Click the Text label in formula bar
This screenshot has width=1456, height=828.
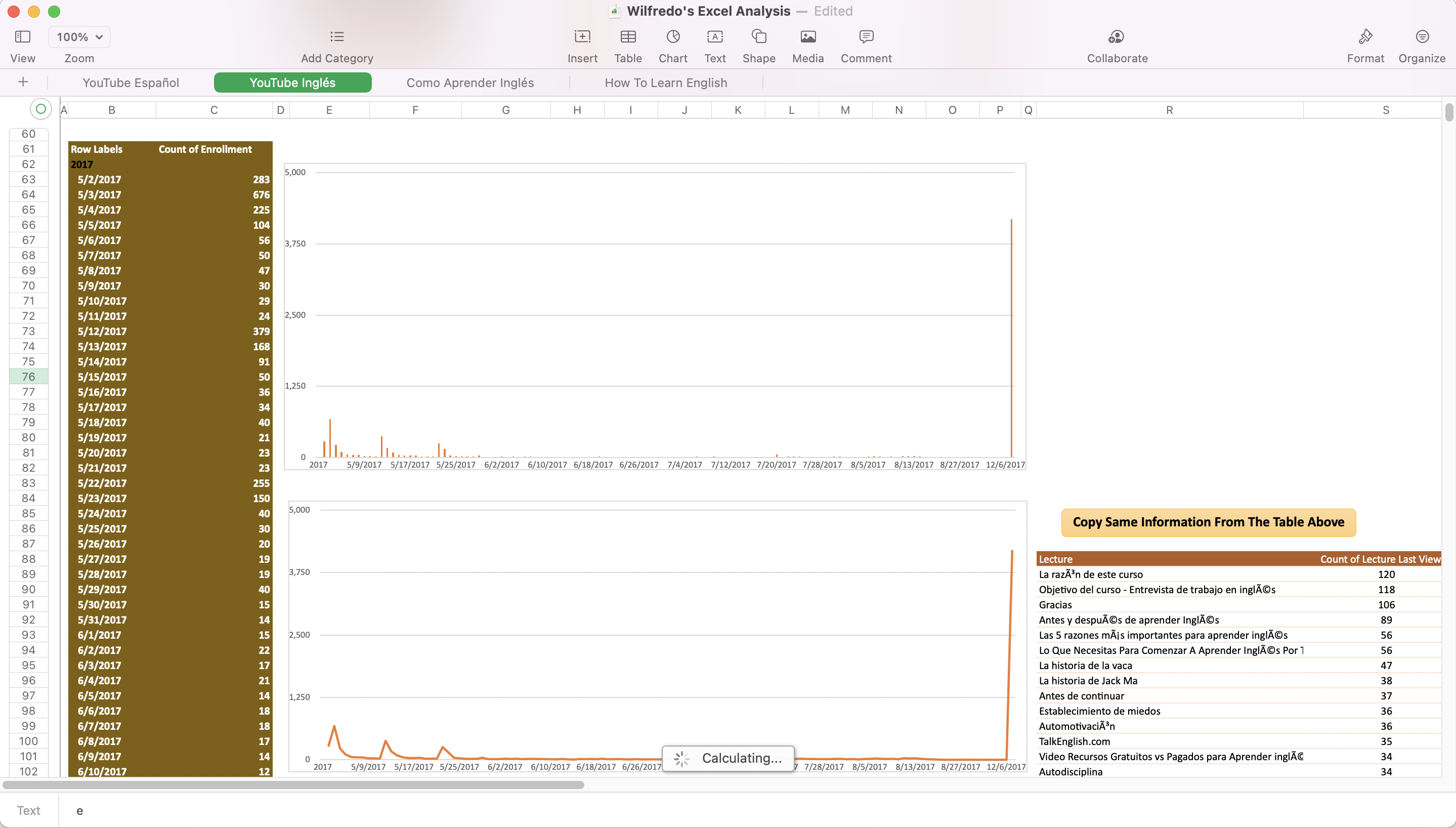(28, 810)
